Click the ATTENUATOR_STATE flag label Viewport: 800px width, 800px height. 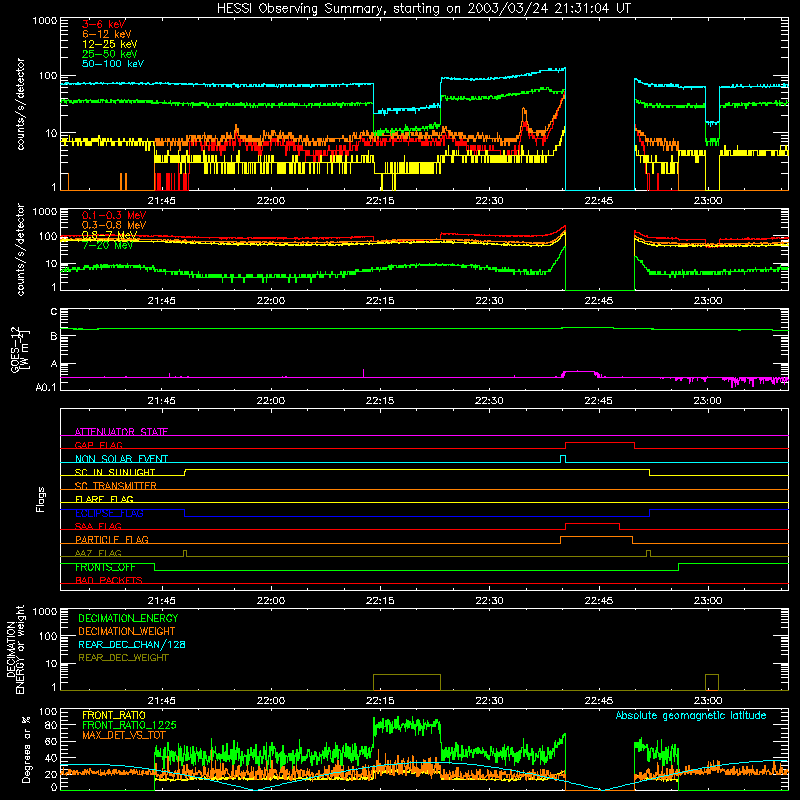[x=121, y=432]
